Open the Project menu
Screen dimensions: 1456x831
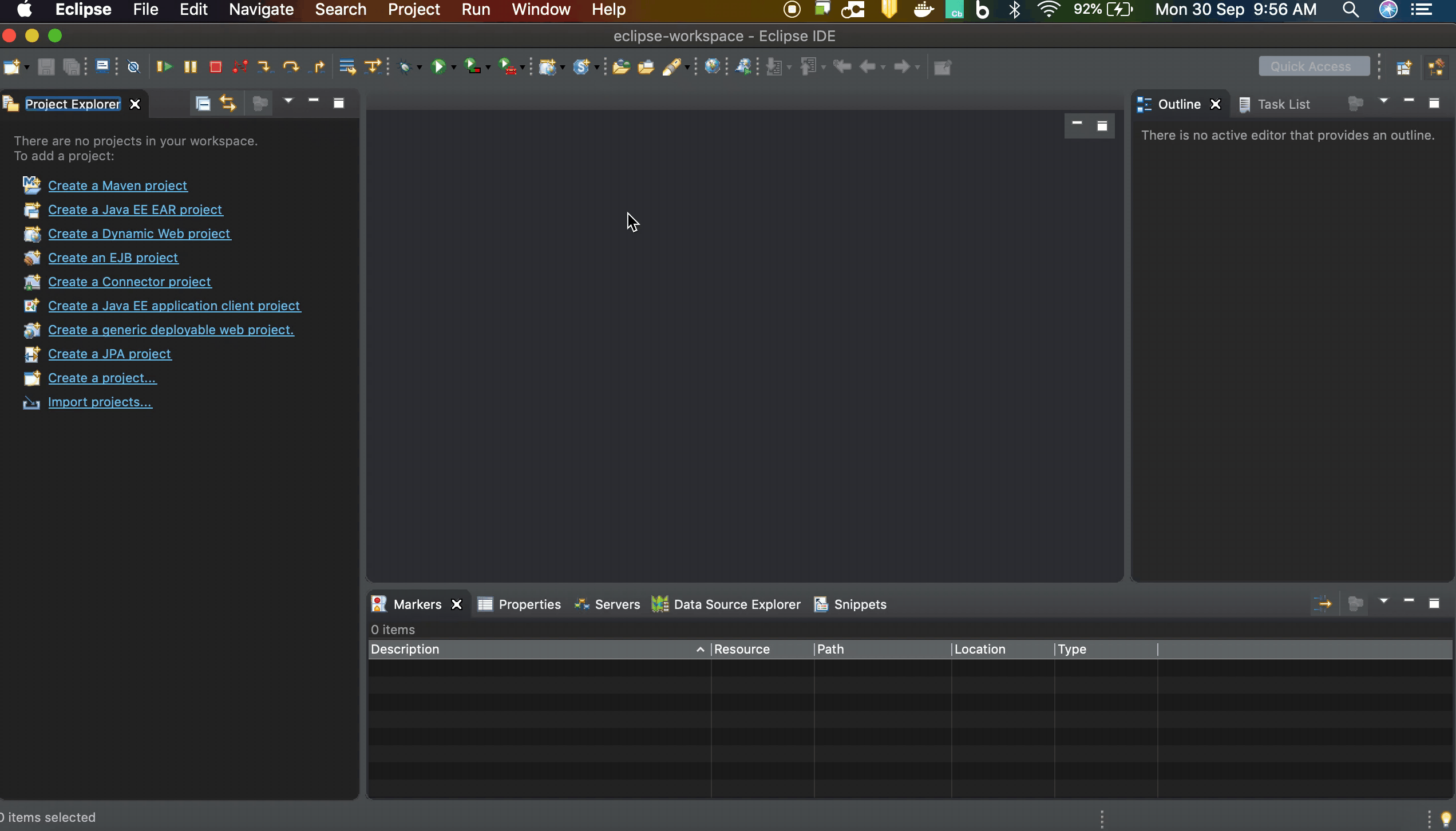coord(414,10)
